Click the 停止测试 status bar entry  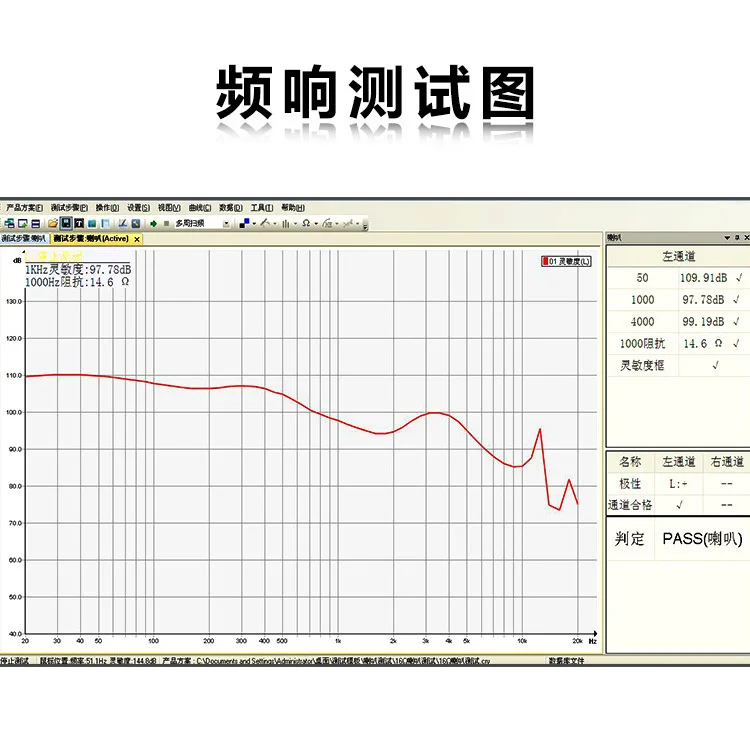tap(14, 661)
